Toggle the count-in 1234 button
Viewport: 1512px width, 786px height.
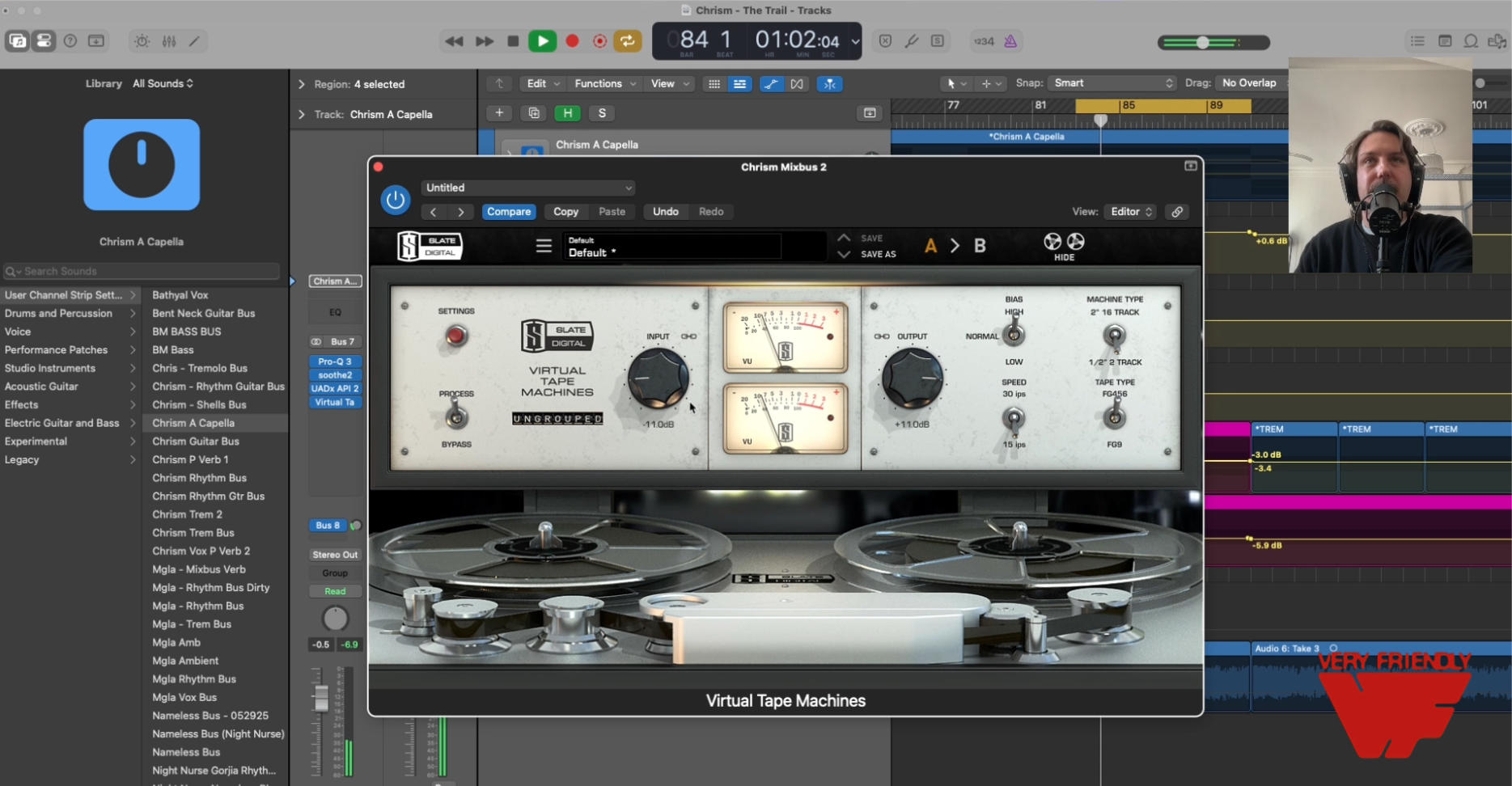[x=984, y=41]
